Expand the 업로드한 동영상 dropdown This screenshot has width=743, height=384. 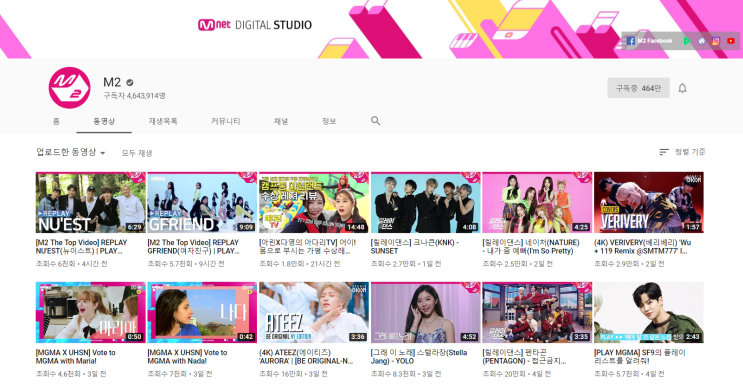[71, 152]
